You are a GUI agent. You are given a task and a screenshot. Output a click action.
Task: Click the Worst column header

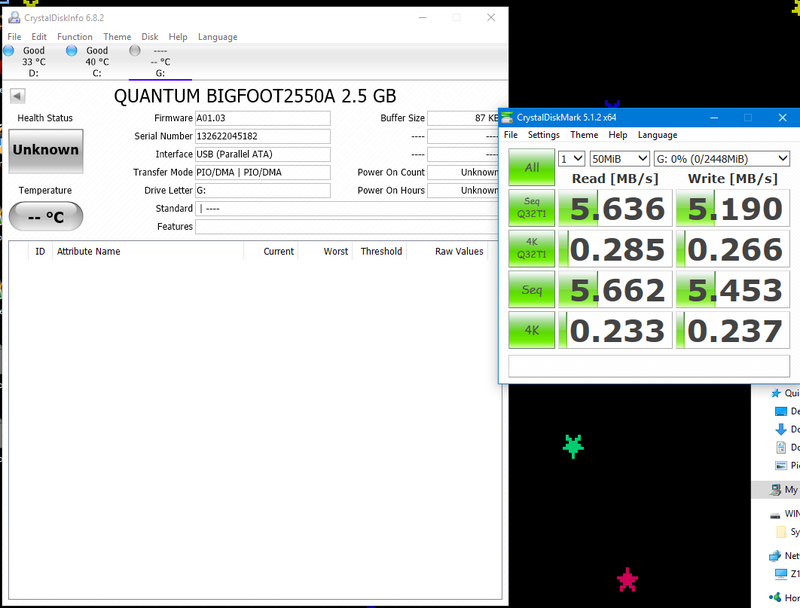[x=326, y=251]
